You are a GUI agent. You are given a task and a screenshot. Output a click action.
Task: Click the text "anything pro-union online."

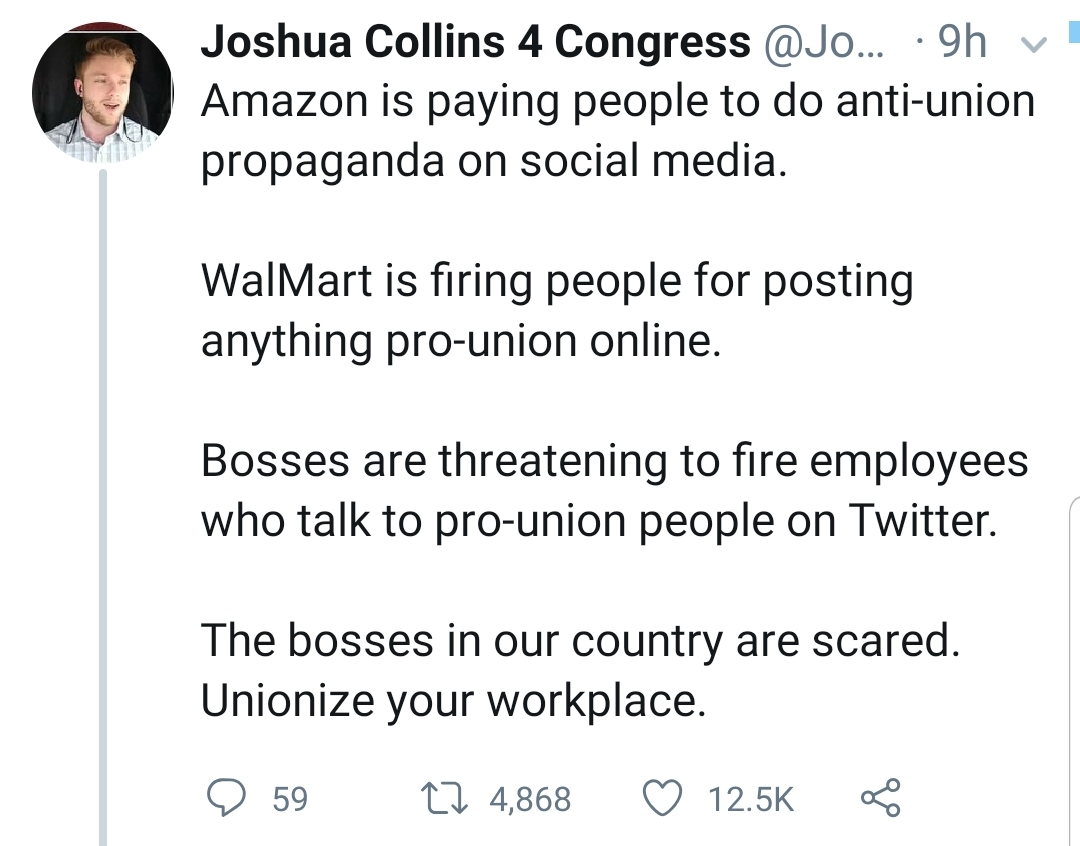[x=460, y=340]
